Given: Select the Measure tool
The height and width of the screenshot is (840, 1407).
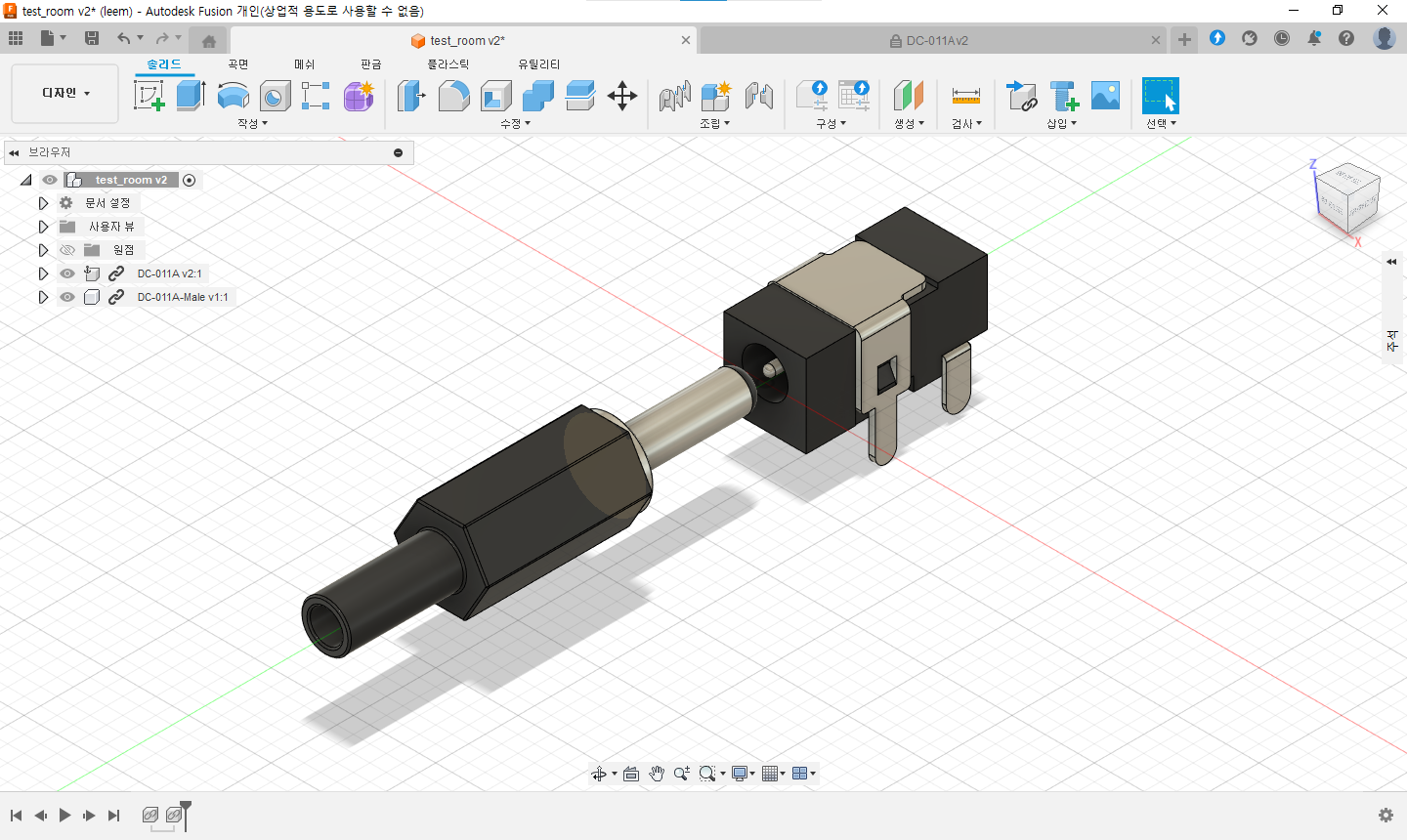Looking at the screenshot, I should 965,96.
